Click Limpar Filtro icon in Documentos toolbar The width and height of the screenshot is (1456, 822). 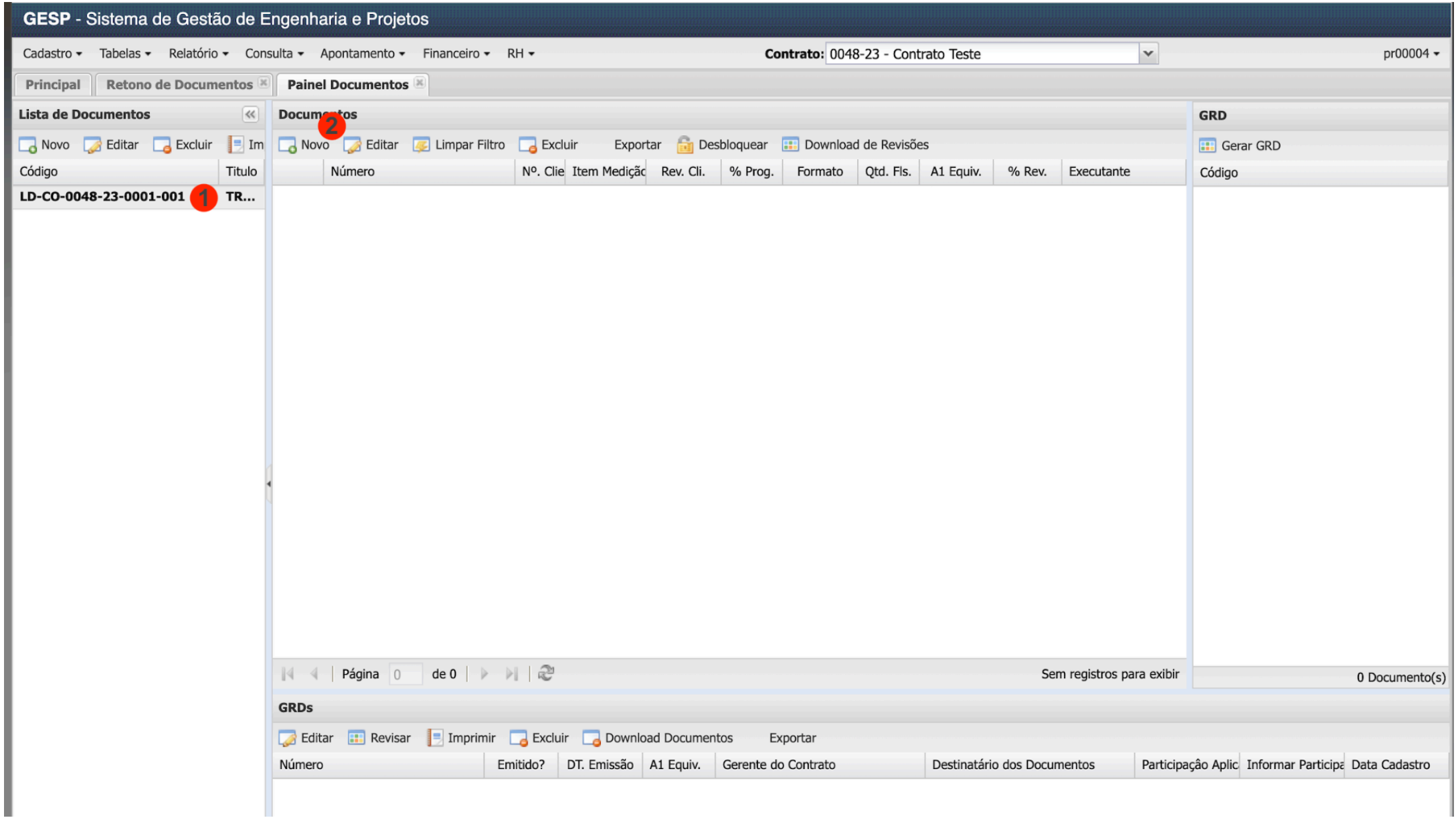point(421,145)
